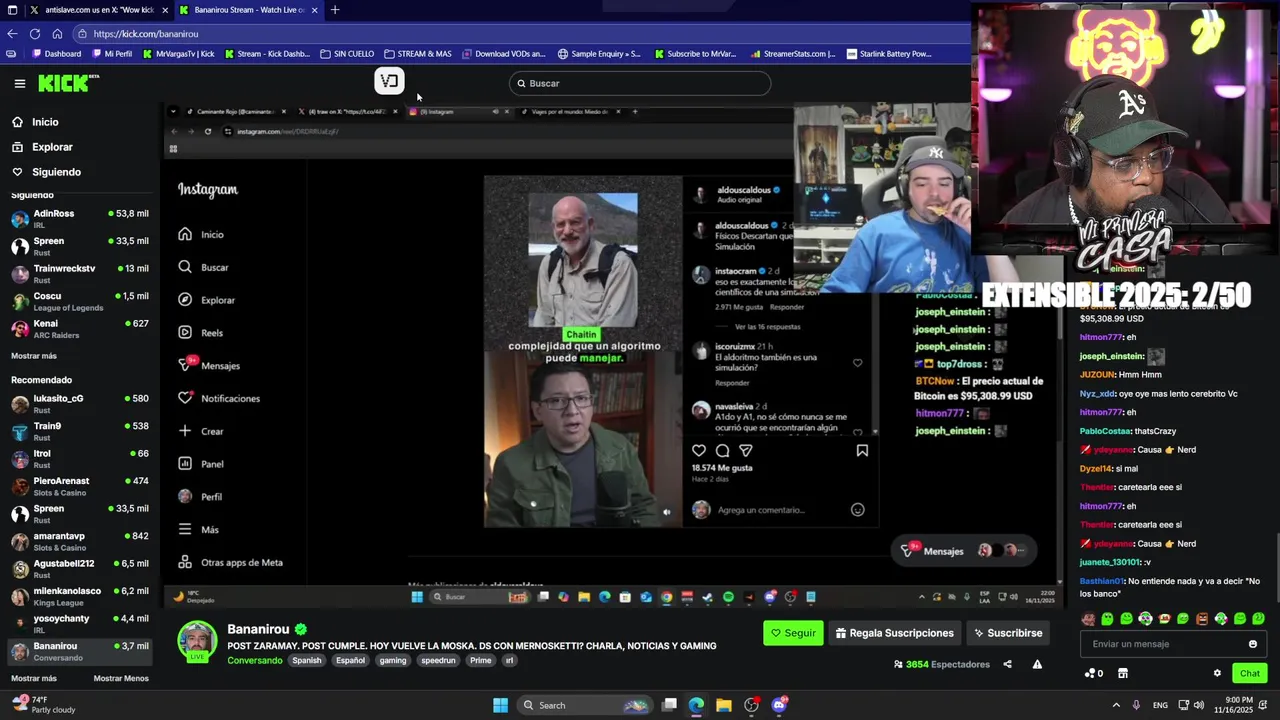Click the Instagram heart like icon
The width and height of the screenshot is (1280, 720).
(x=699, y=451)
